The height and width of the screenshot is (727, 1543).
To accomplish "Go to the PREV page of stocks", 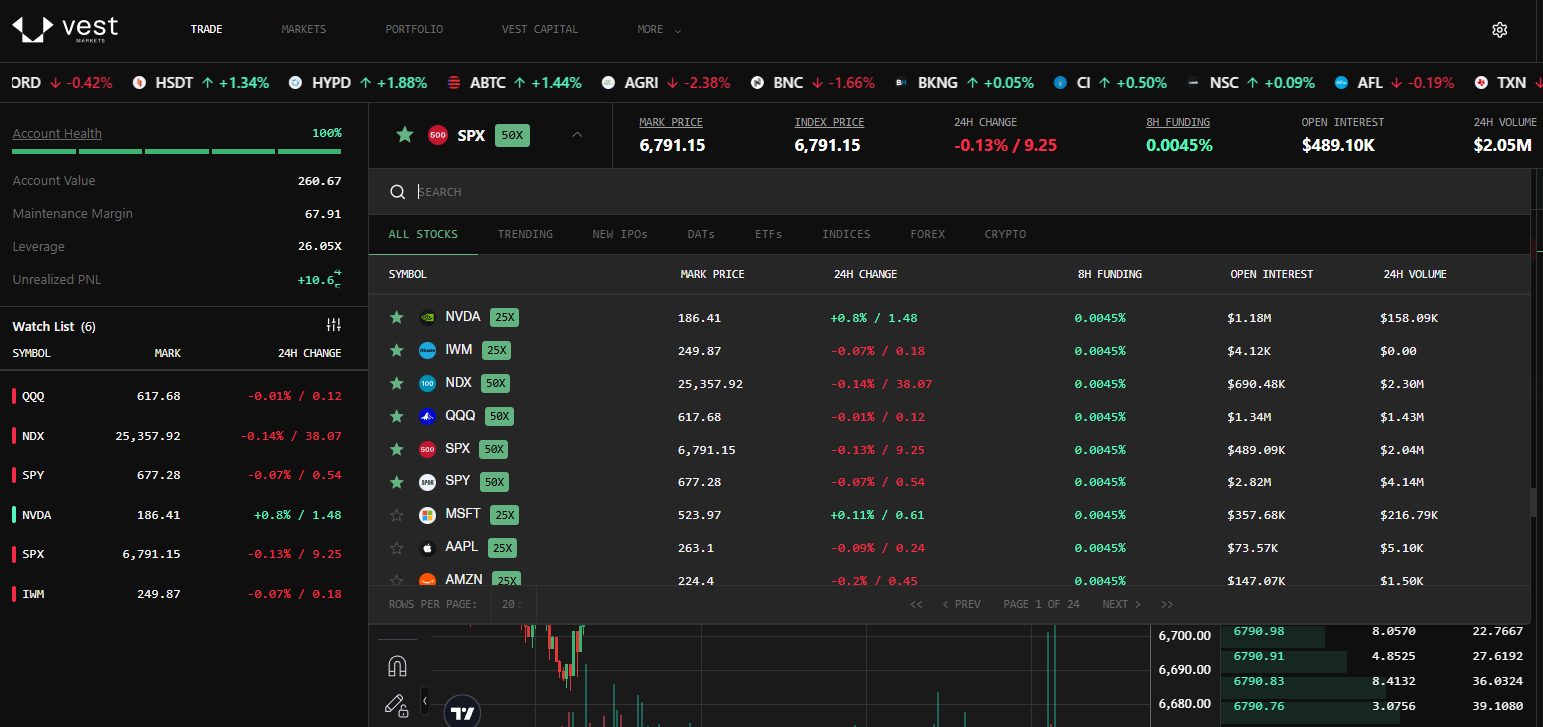I will click(962, 604).
